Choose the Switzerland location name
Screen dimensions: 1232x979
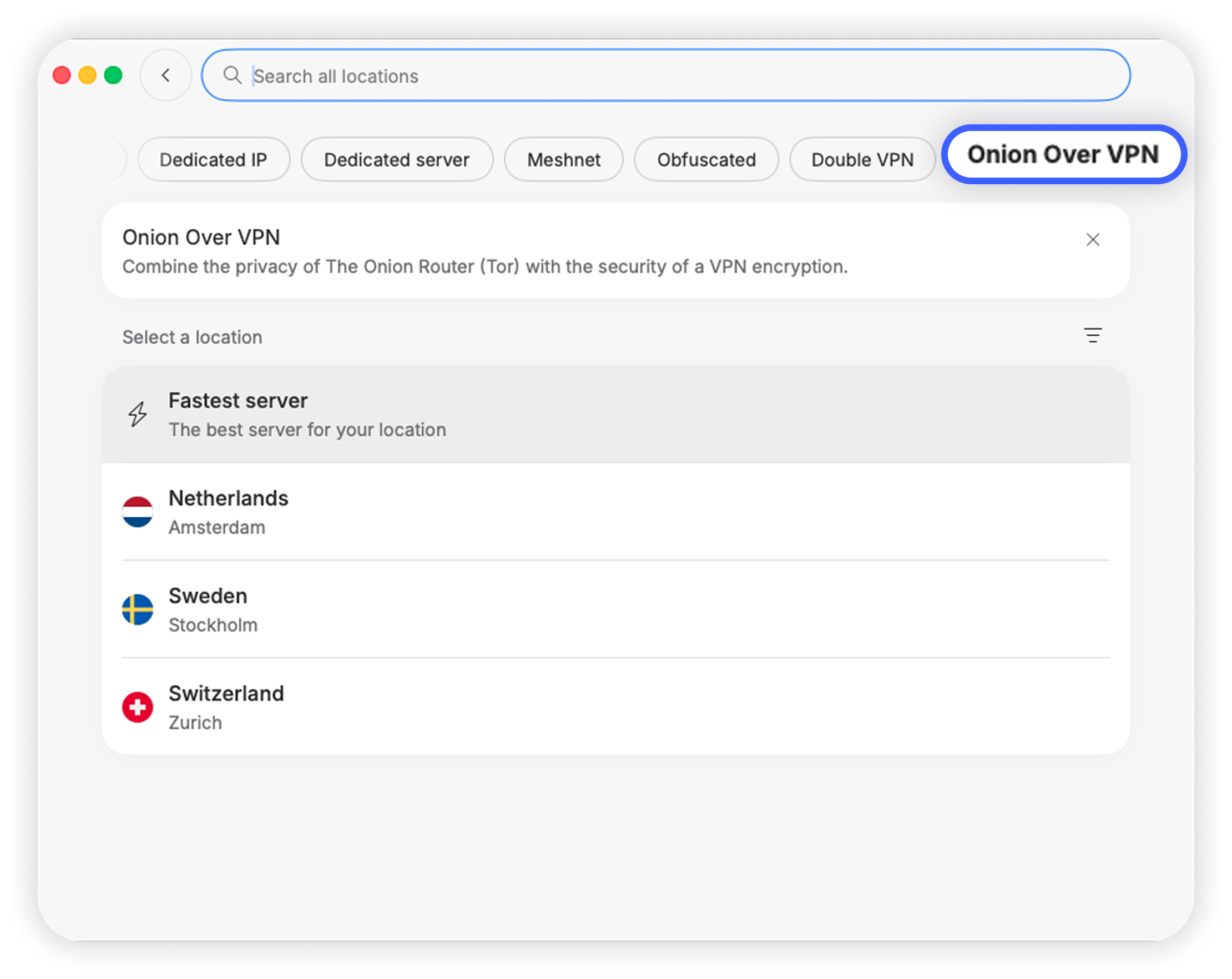click(x=226, y=694)
